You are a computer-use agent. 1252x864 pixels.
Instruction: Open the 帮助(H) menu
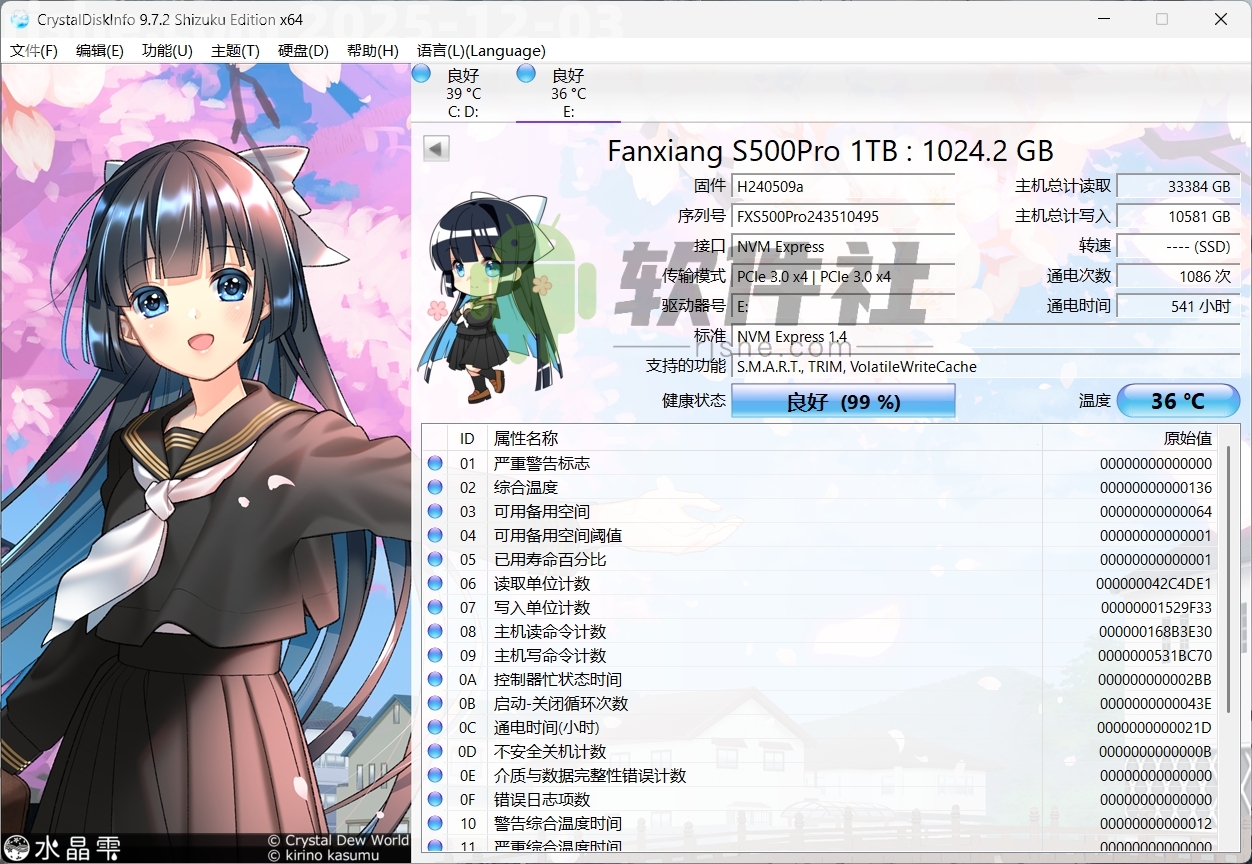tap(372, 50)
